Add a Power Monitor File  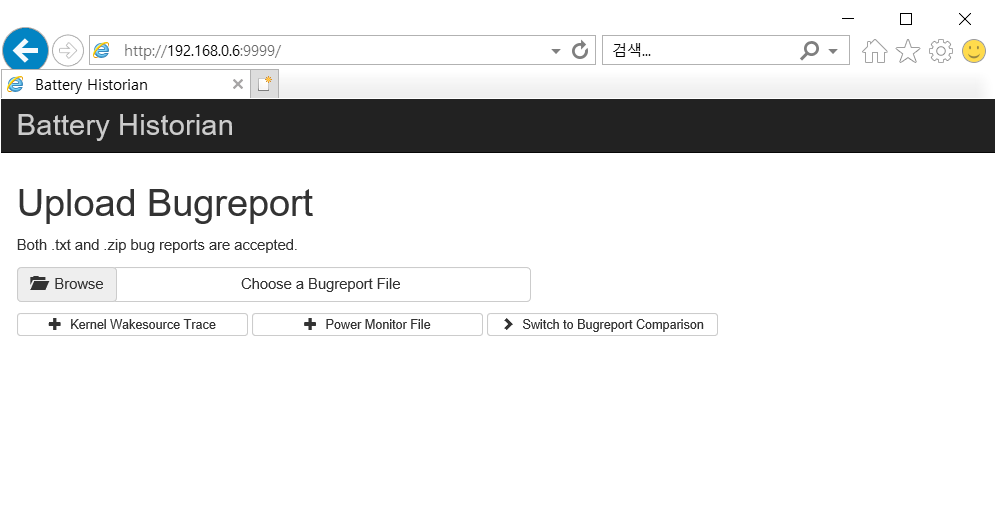click(x=367, y=325)
